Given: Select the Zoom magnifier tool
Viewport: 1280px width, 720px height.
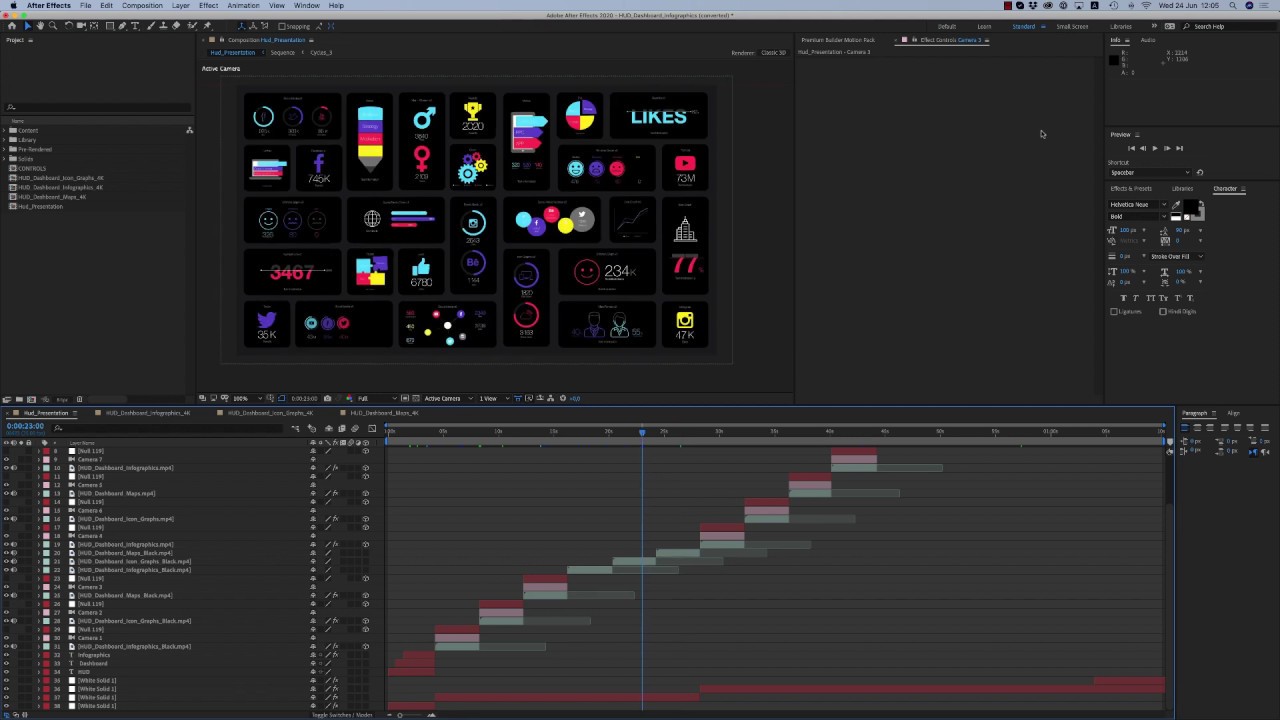Looking at the screenshot, I should 53,26.
